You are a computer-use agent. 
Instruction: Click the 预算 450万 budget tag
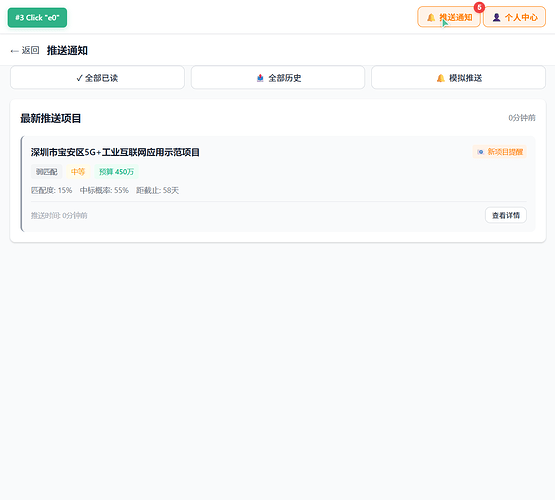[x=116, y=172]
